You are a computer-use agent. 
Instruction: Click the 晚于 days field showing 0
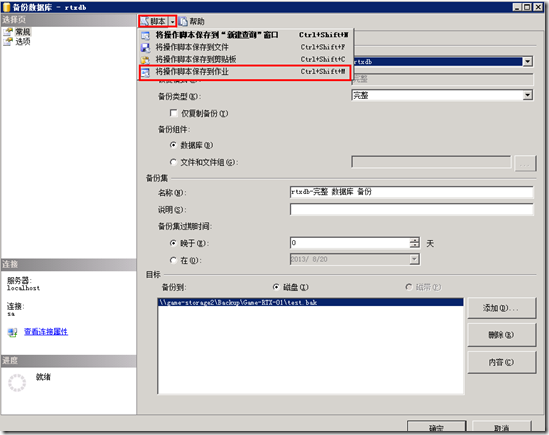[x=349, y=243]
